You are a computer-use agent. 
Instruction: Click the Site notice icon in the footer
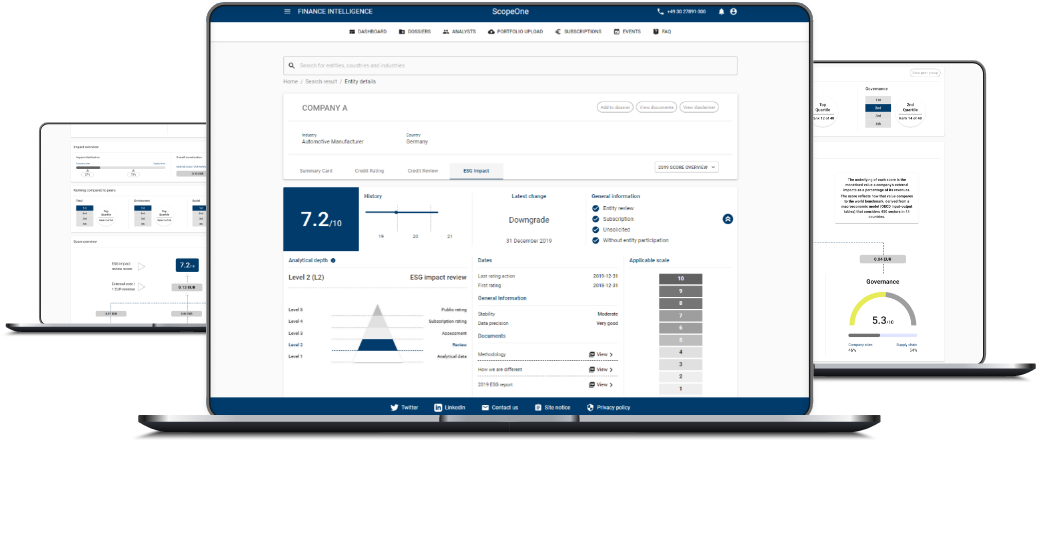(x=538, y=408)
